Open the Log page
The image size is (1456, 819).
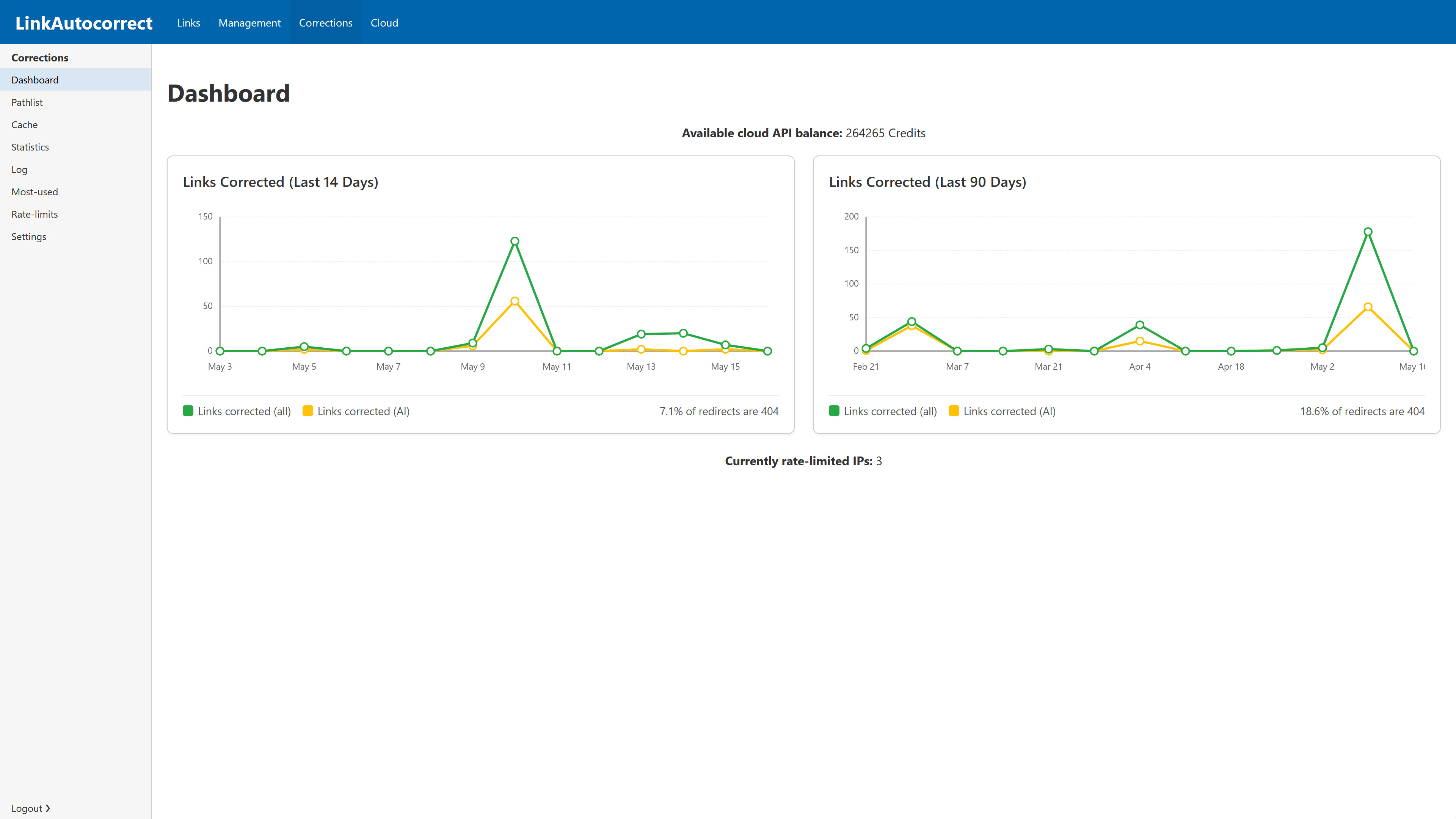coord(75,169)
